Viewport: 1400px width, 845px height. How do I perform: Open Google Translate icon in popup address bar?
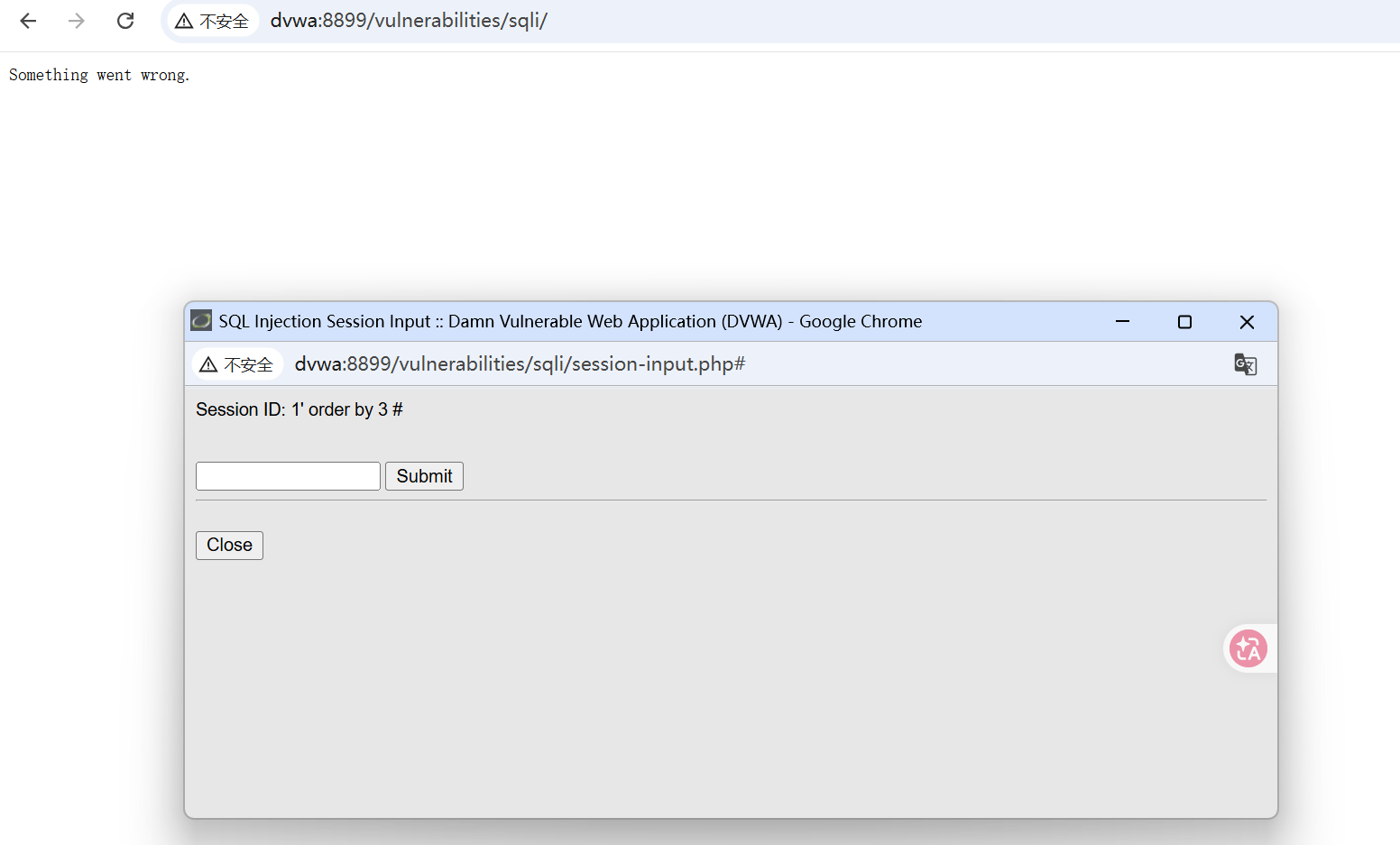coord(1246,364)
